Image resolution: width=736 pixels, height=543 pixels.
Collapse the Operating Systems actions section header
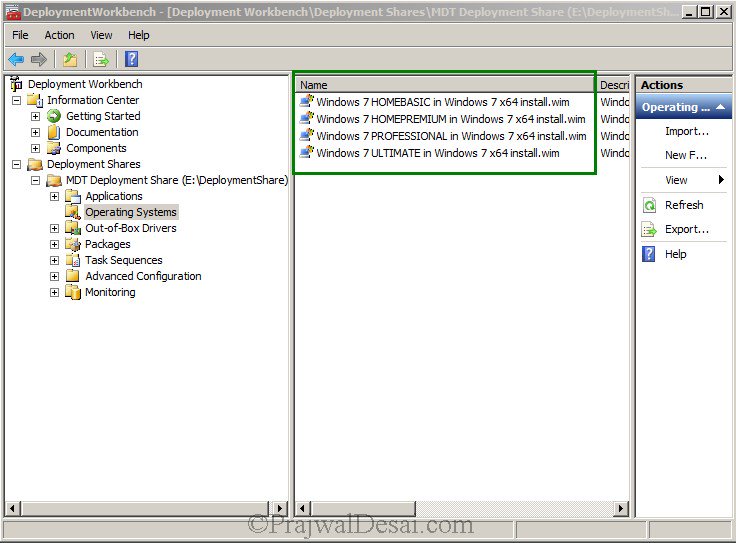(683, 107)
